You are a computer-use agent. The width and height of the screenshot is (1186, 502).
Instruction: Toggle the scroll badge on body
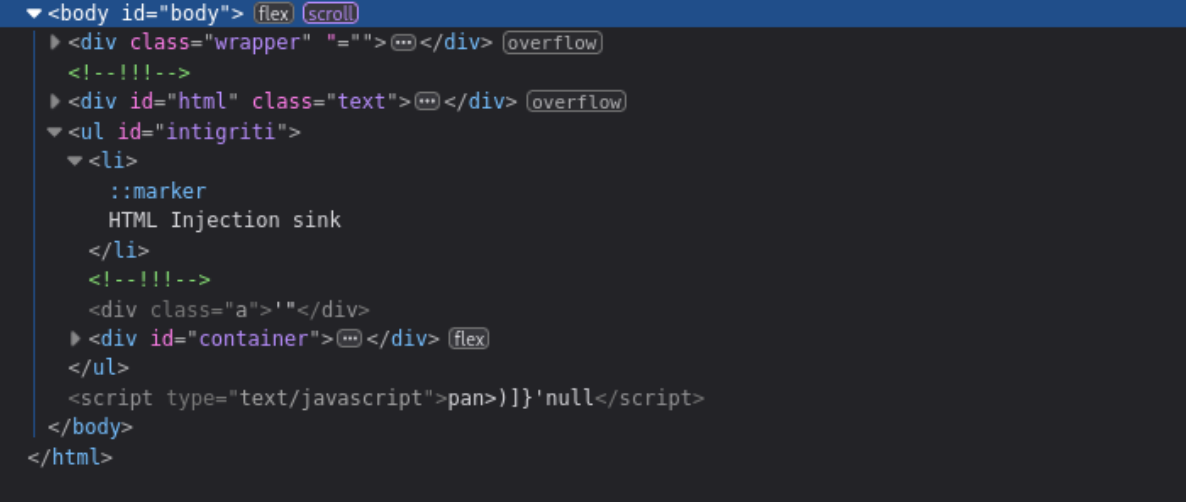(x=331, y=13)
